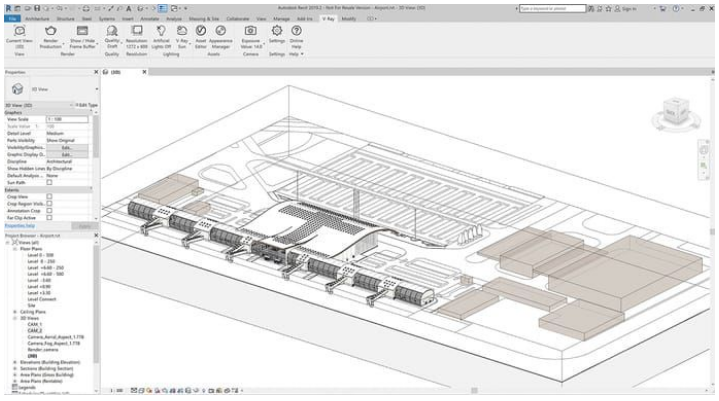Switch to the Architecture ribbon tab
This screenshot has width=719, height=401.
[x=35, y=18]
